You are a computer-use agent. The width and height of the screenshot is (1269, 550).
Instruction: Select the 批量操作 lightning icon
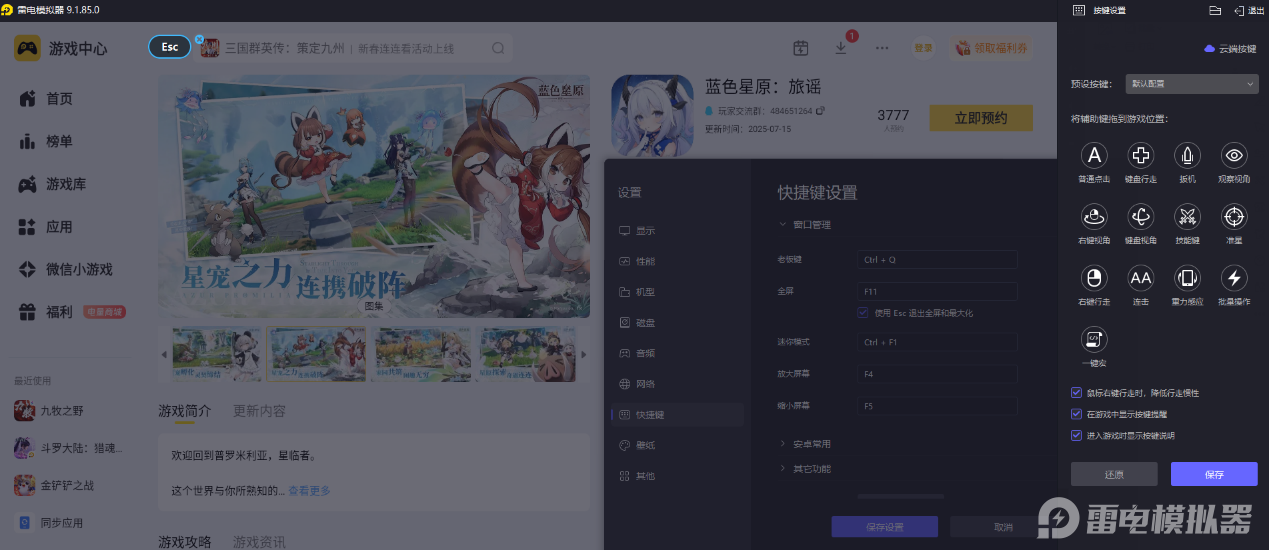(x=1234, y=277)
